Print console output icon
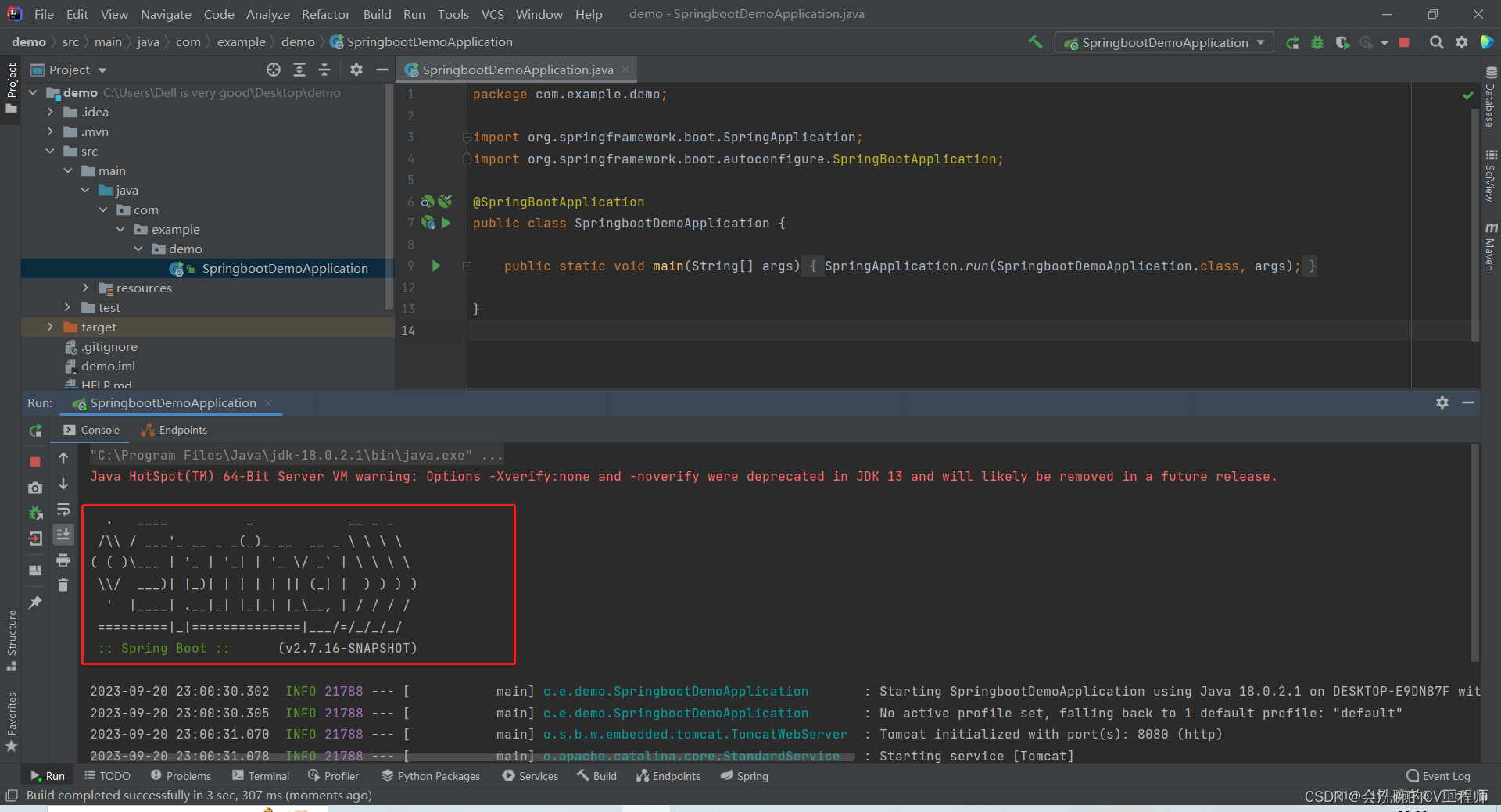 [63, 560]
